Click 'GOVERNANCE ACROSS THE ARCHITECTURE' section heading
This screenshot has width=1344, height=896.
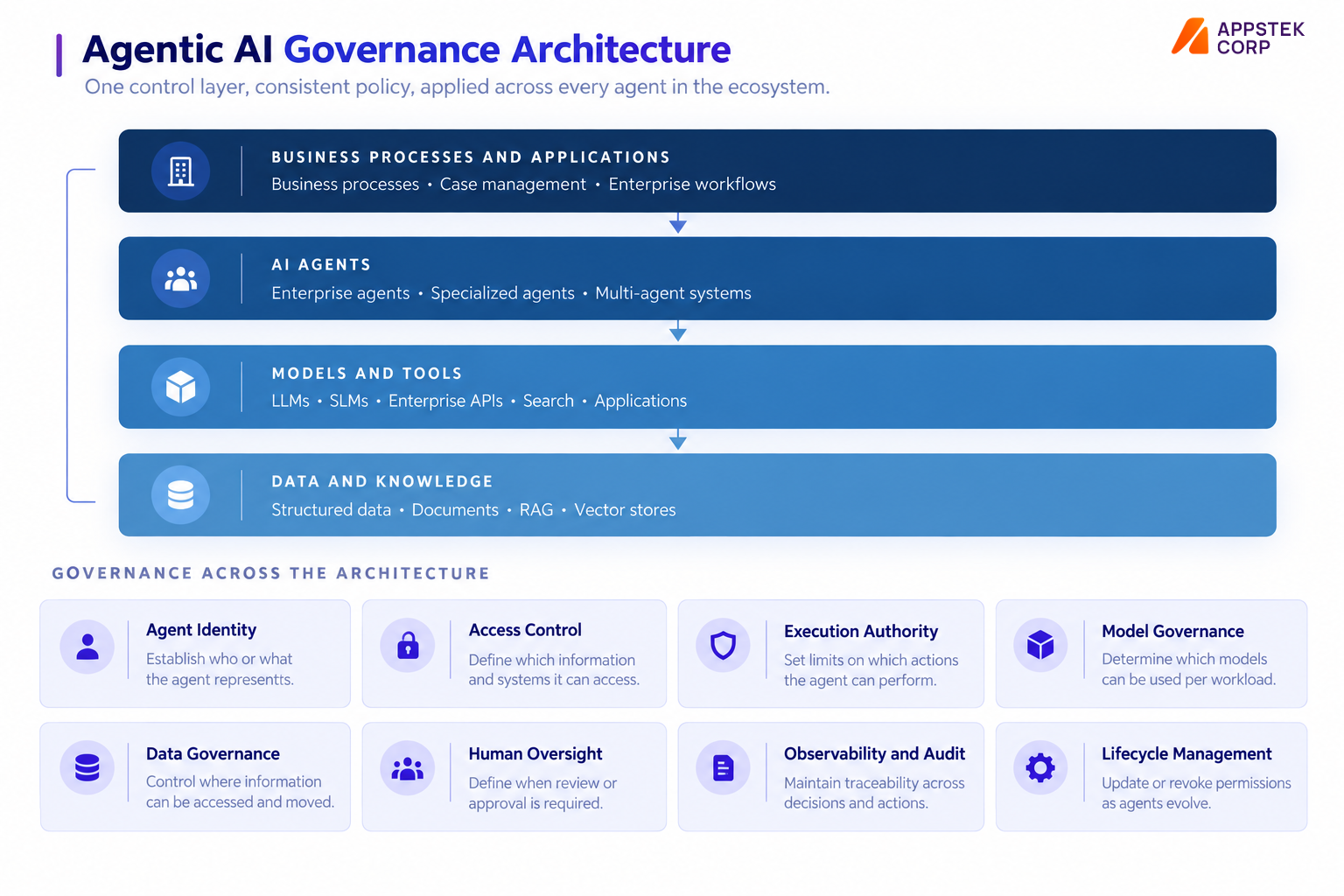pos(270,573)
